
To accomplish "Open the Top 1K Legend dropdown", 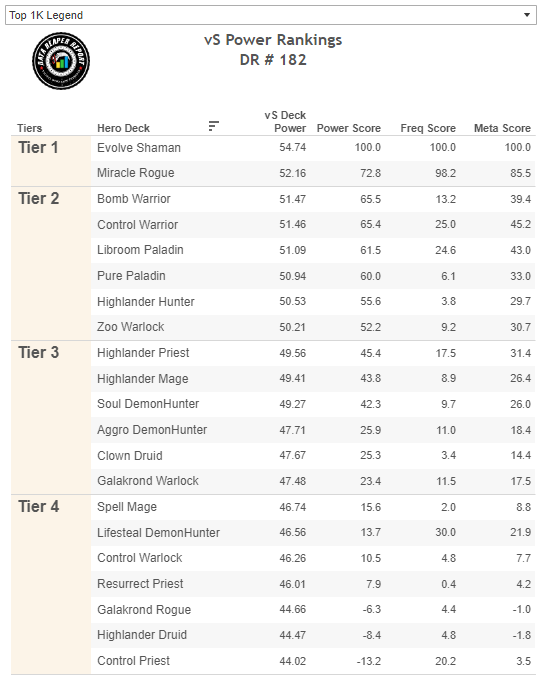I will 271,15.
